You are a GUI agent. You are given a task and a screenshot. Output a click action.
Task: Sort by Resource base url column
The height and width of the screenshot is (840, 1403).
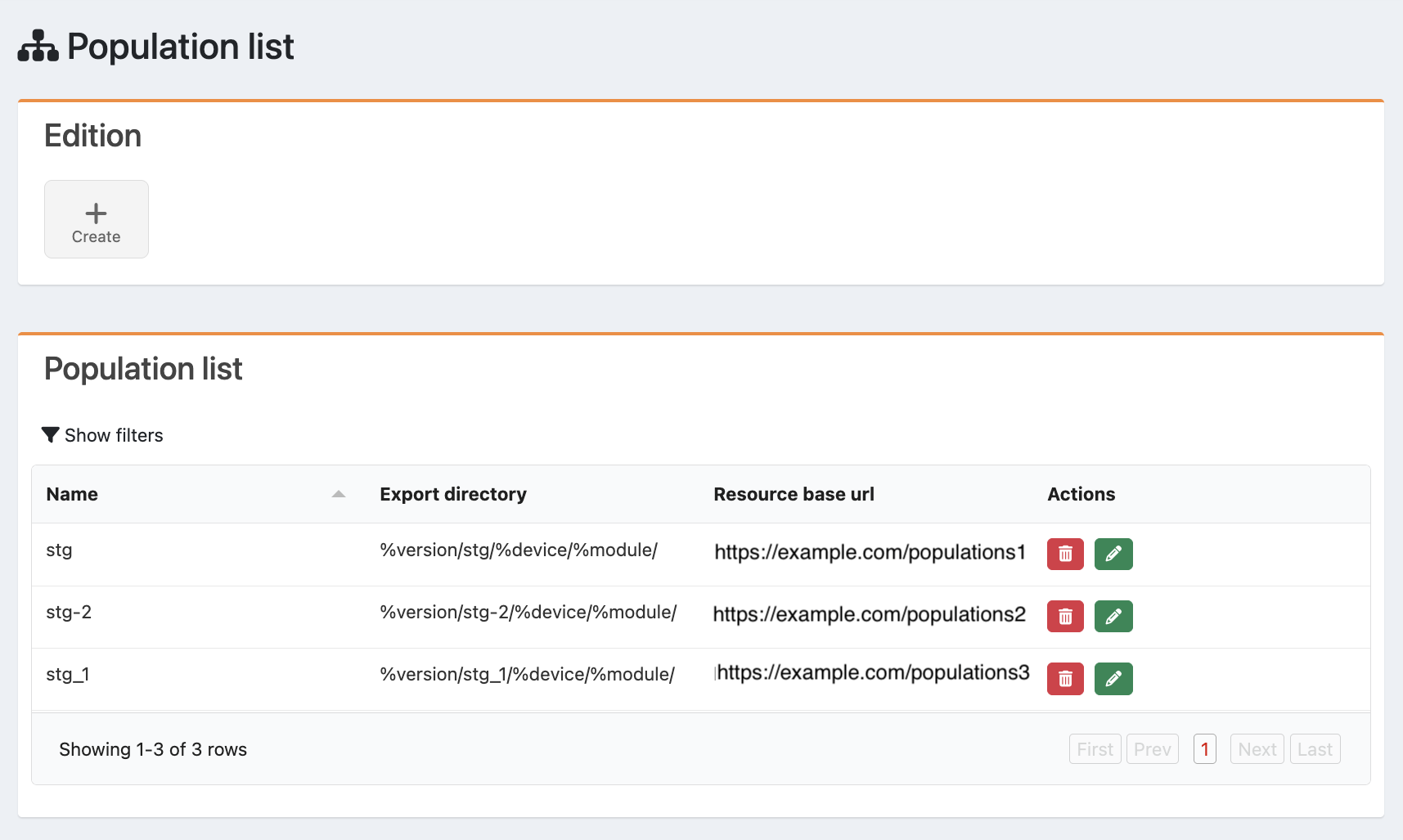coord(794,494)
